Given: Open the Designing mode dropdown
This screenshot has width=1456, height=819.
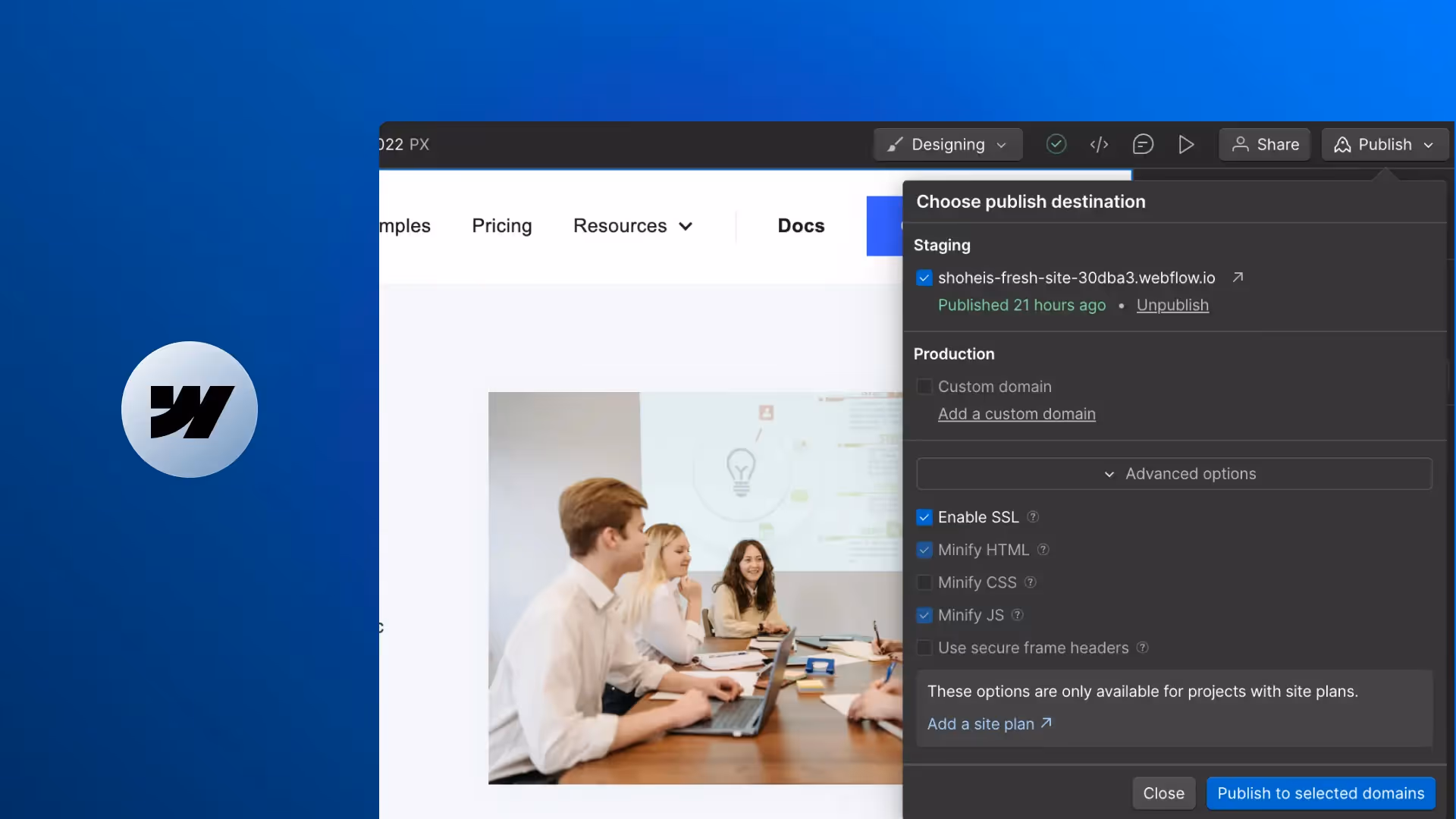Looking at the screenshot, I should pos(948,144).
